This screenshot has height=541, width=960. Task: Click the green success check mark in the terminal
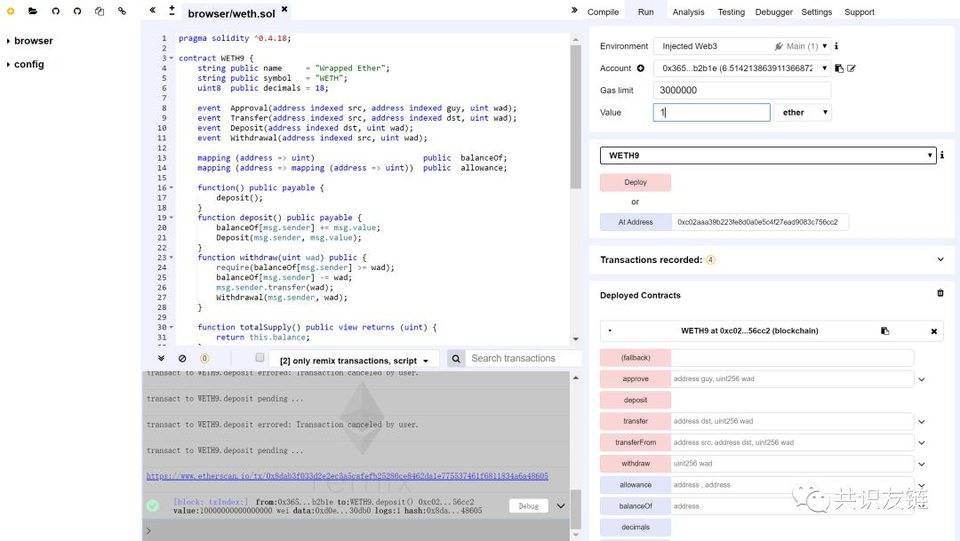[x=152, y=506]
